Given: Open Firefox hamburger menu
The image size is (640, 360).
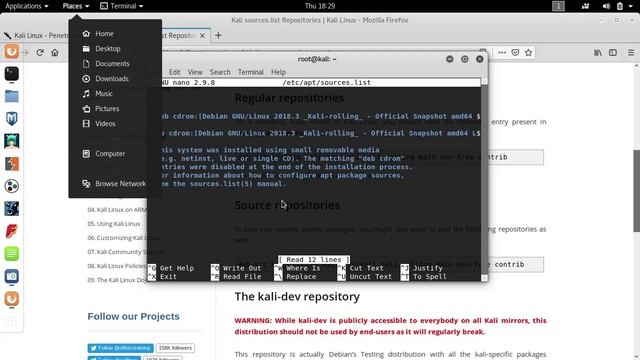Looking at the screenshot, I should pyautogui.click(x=631, y=53).
